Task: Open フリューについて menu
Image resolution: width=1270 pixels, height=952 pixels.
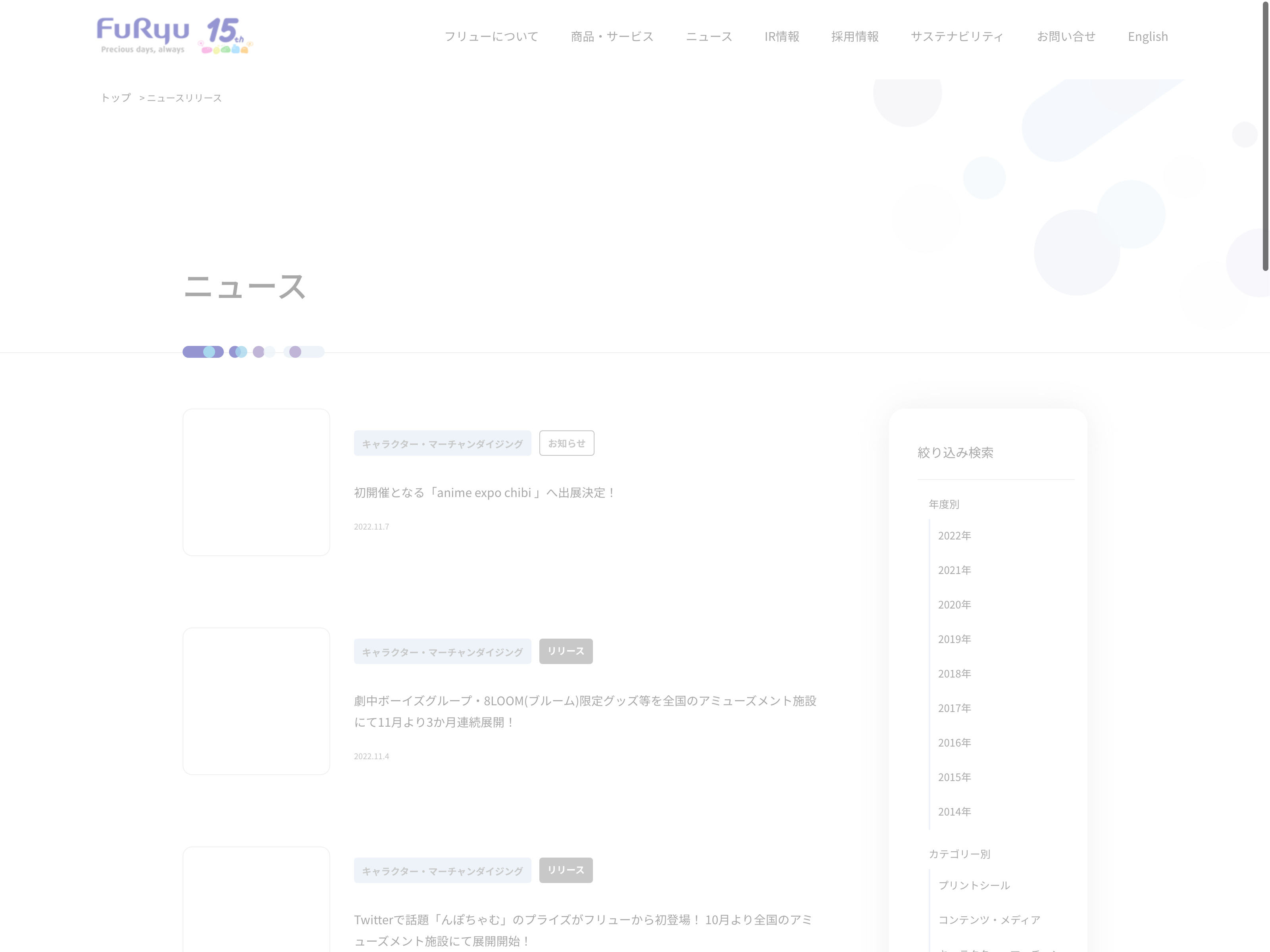Action: [491, 37]
